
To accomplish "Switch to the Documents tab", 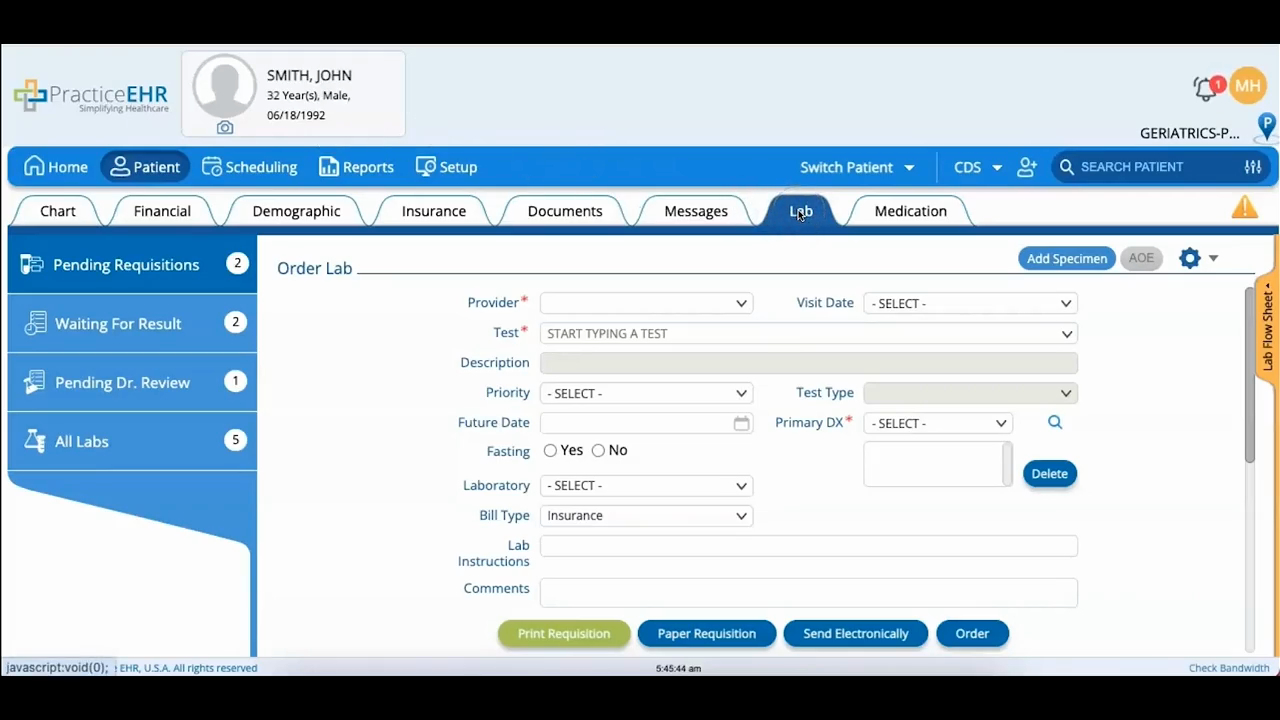I will point(565,211).
